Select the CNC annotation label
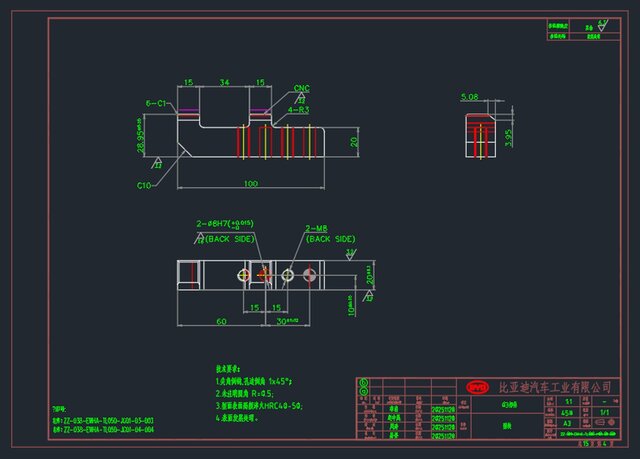 tap(302, 88)
